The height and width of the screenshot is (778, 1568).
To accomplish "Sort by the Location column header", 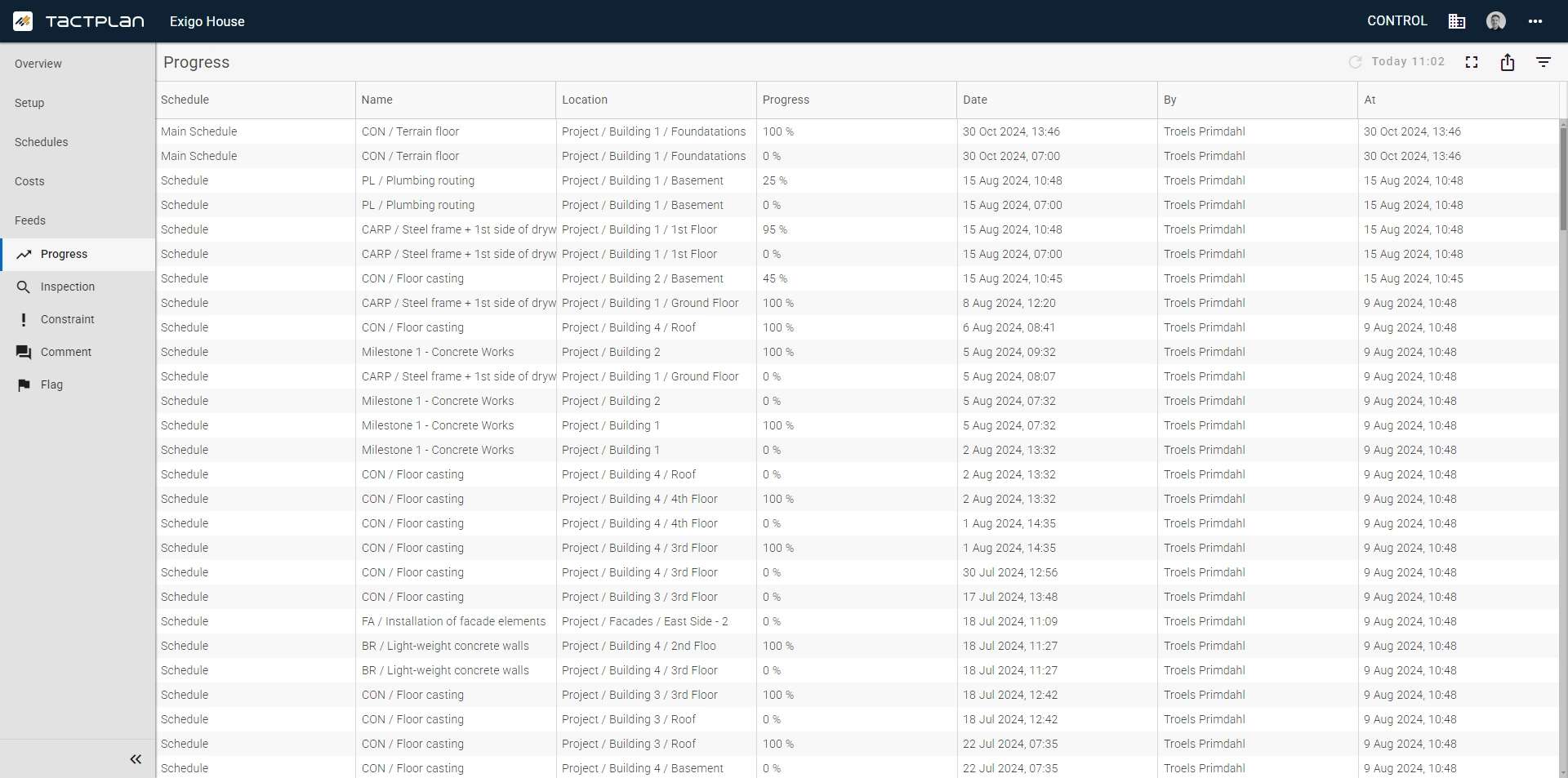I will point(656,100).
